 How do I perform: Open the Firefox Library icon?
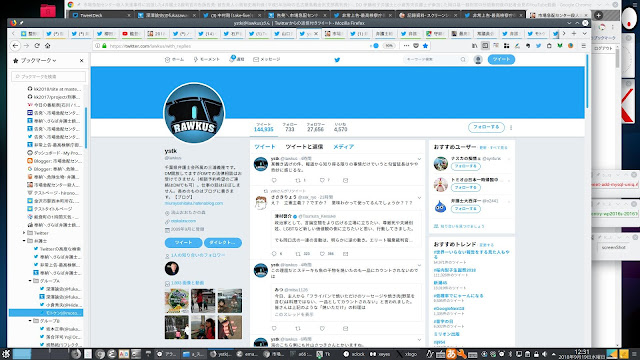point(474,46)
